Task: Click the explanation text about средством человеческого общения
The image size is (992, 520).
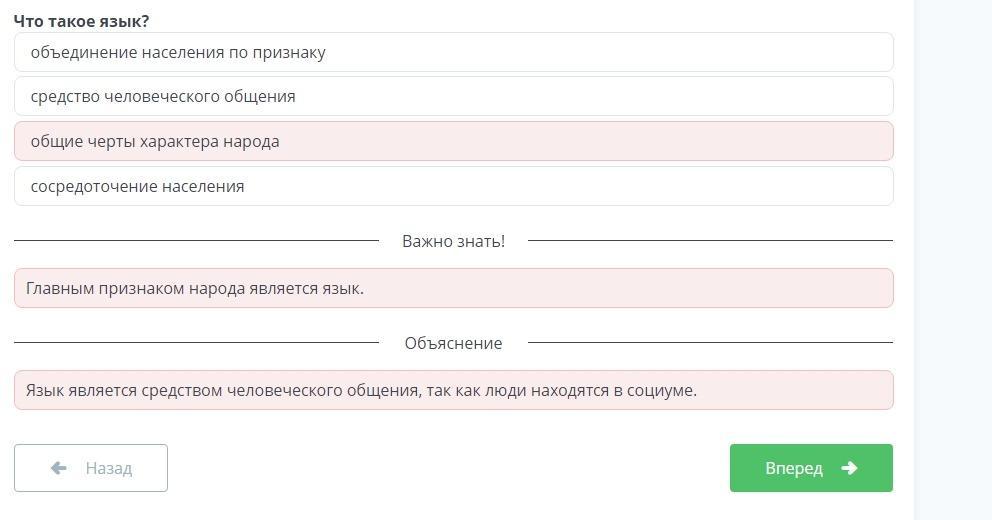Action: click(361, 390)
